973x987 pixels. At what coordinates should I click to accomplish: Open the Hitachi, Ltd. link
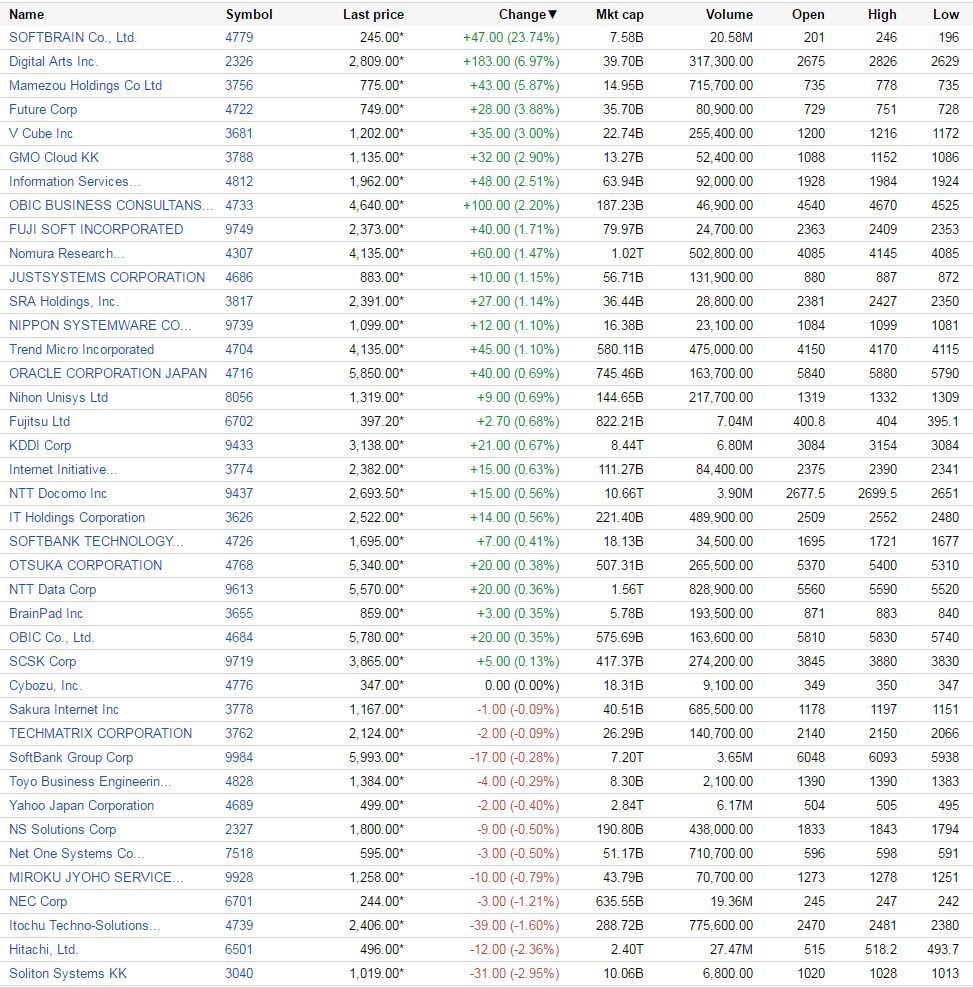43,949
